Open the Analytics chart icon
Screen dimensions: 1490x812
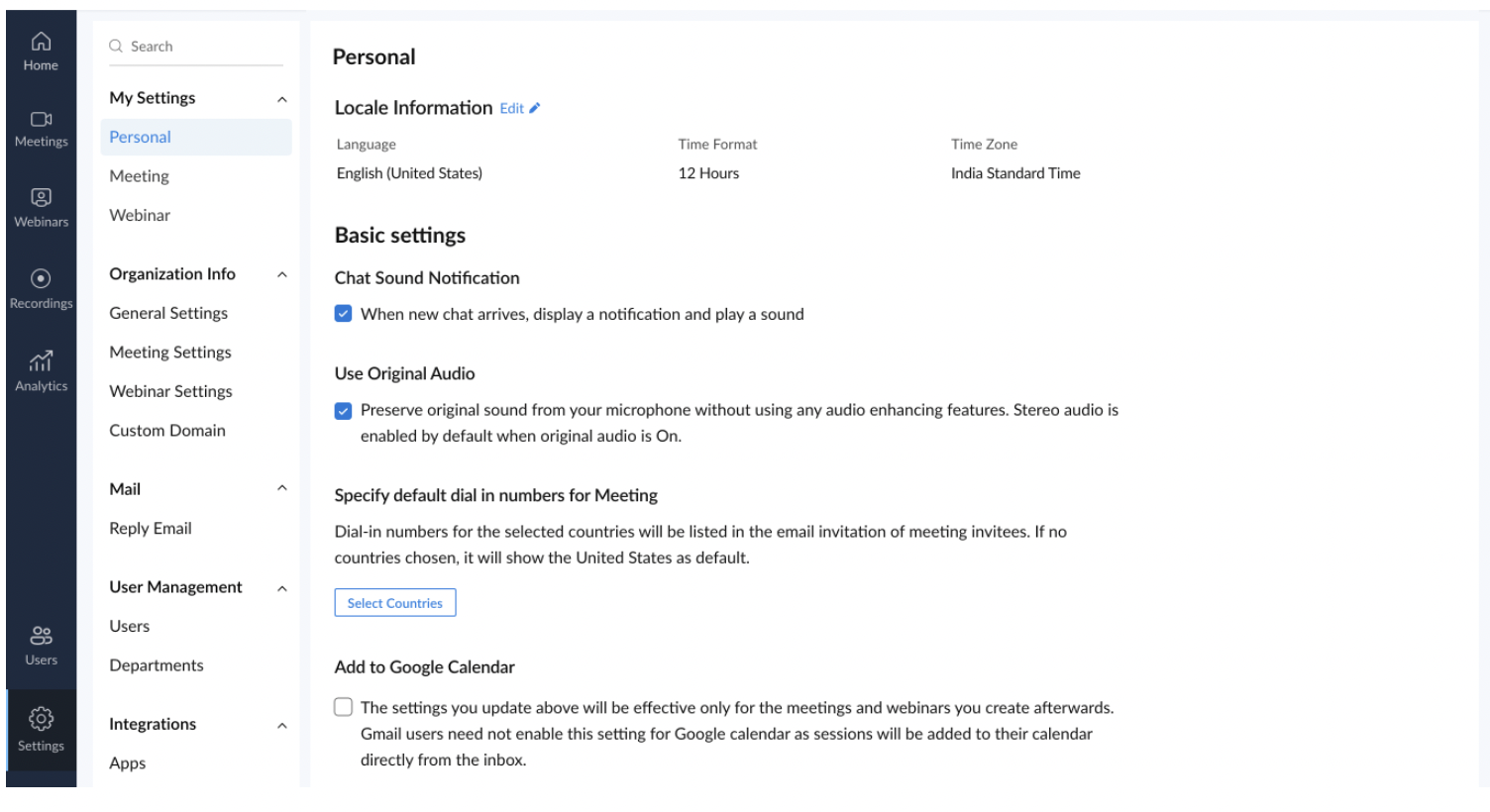click(x=41, y=360)
